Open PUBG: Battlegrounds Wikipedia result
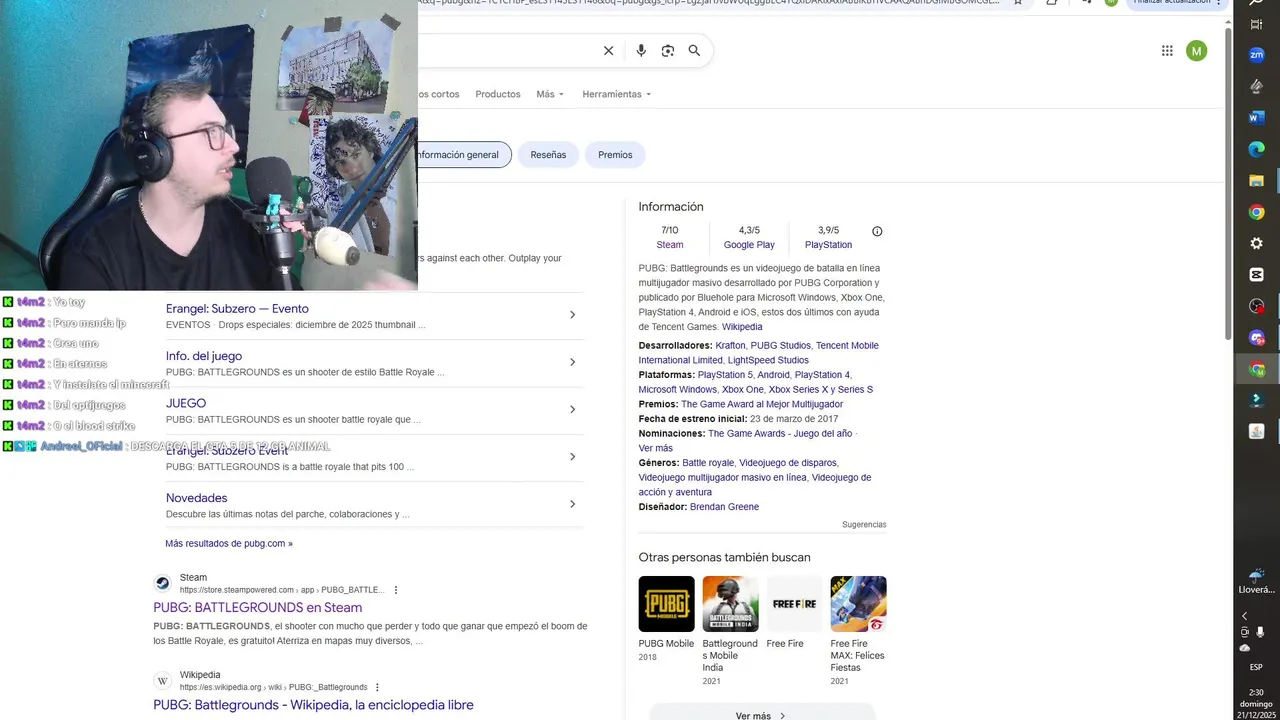Screen dimensions: 1280x720 click(x=313, y=705)
